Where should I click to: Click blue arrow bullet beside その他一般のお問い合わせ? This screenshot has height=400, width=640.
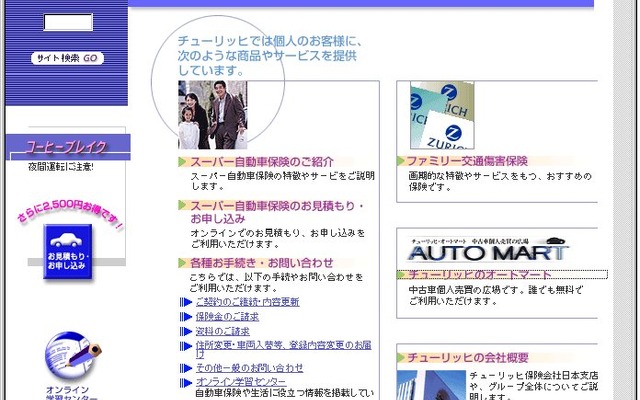point(186,368)
